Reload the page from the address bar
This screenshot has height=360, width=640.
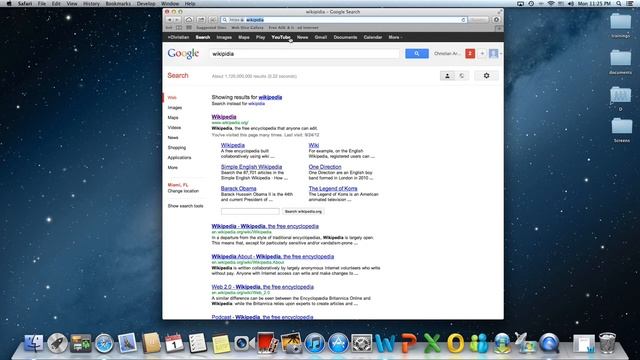[463, 20]
